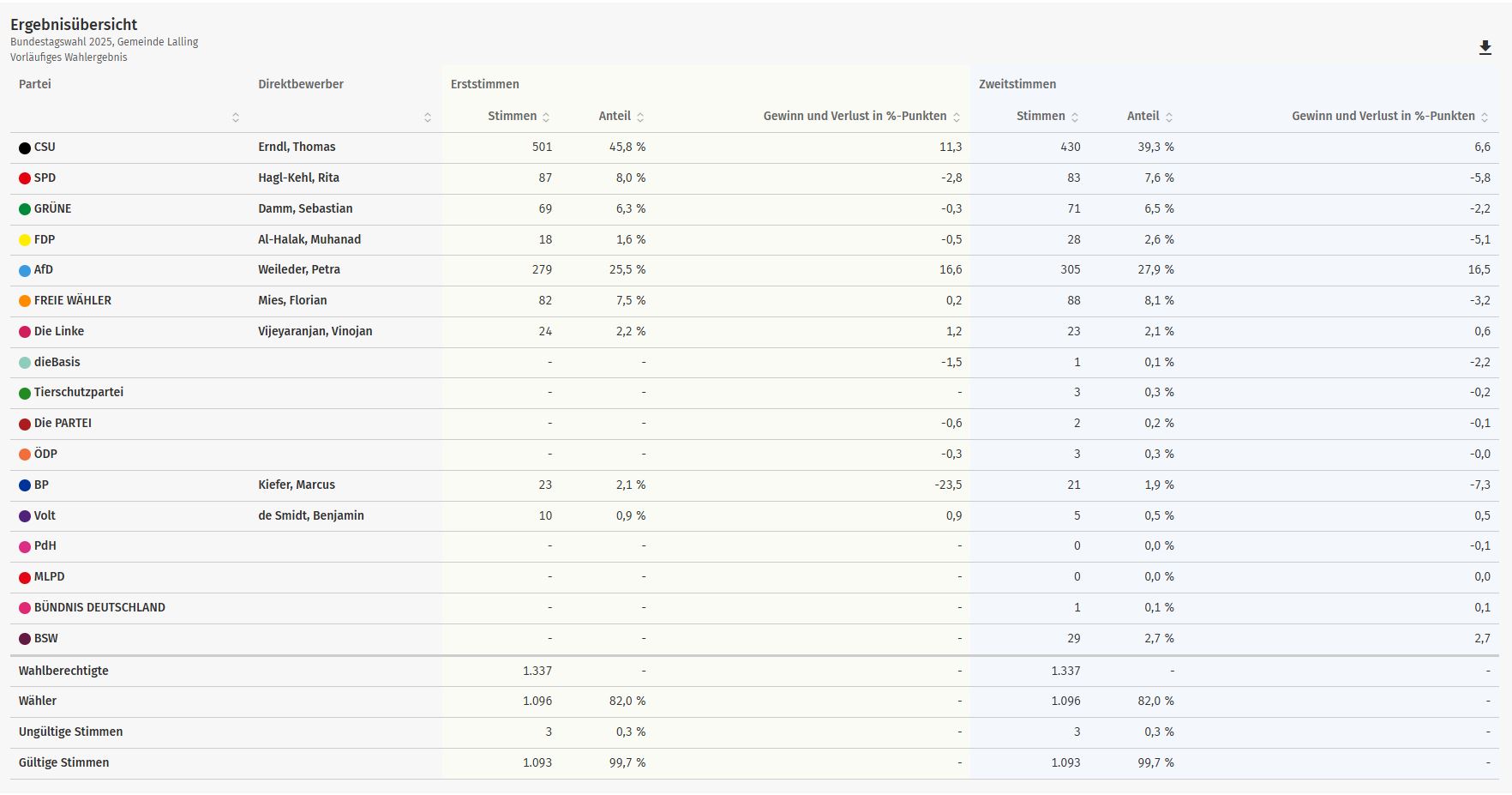Sort Erststimmen Gewinn und Verlust column

[957, 117]
